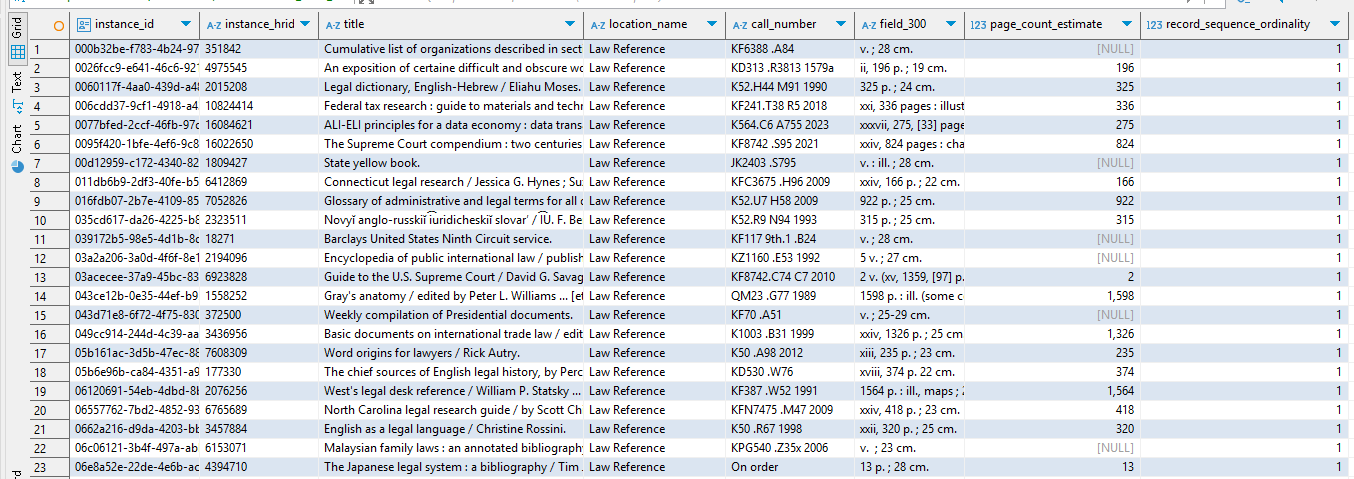Open the title column filter arrow
The image size is (1354, 479).
click(x=570, y=24)
